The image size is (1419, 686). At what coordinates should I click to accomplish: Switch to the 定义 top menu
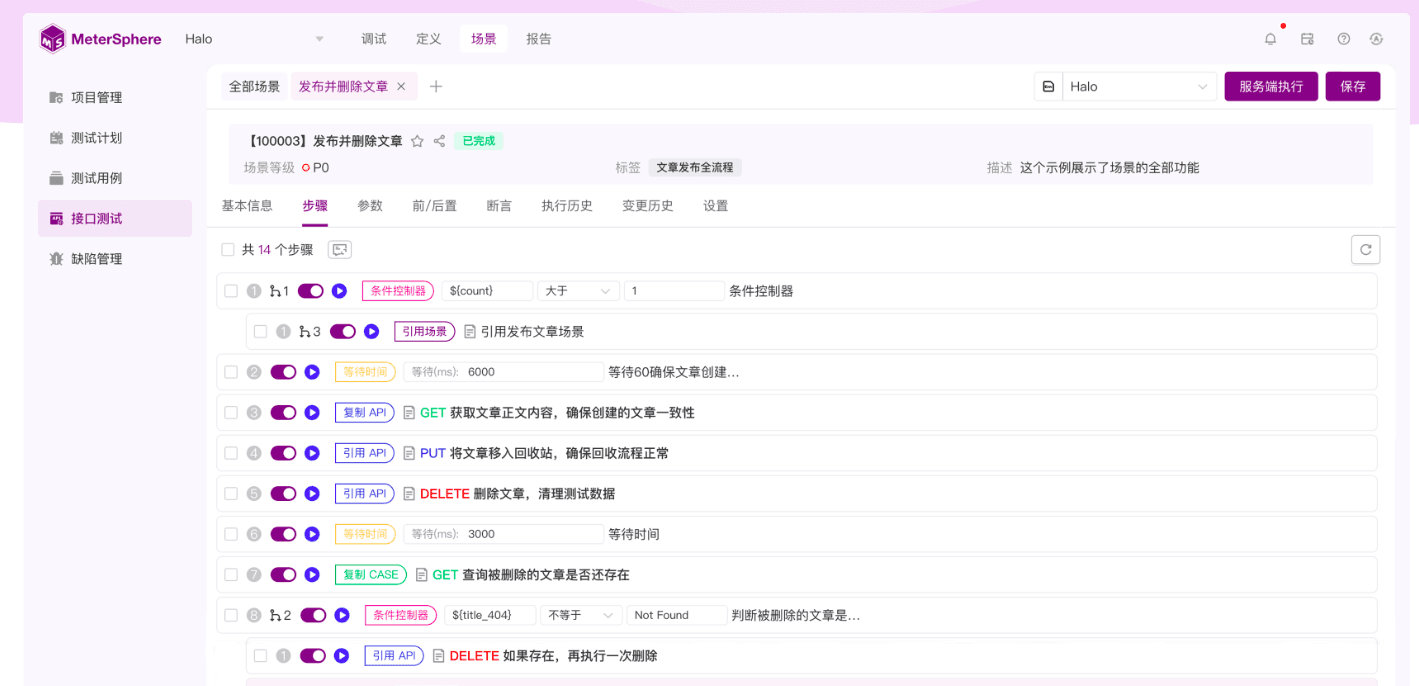click(429, 39)
